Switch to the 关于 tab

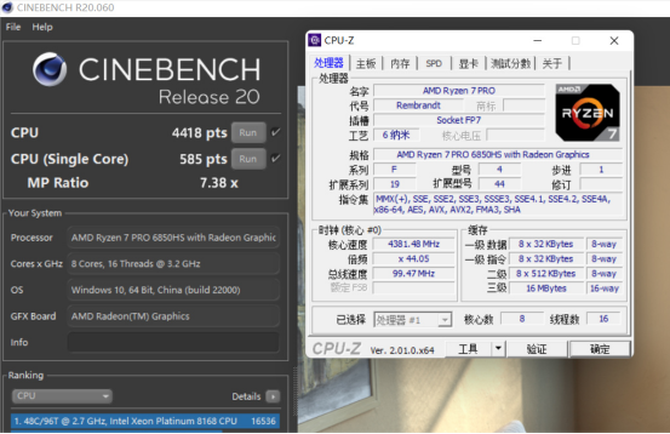[552, 64]
